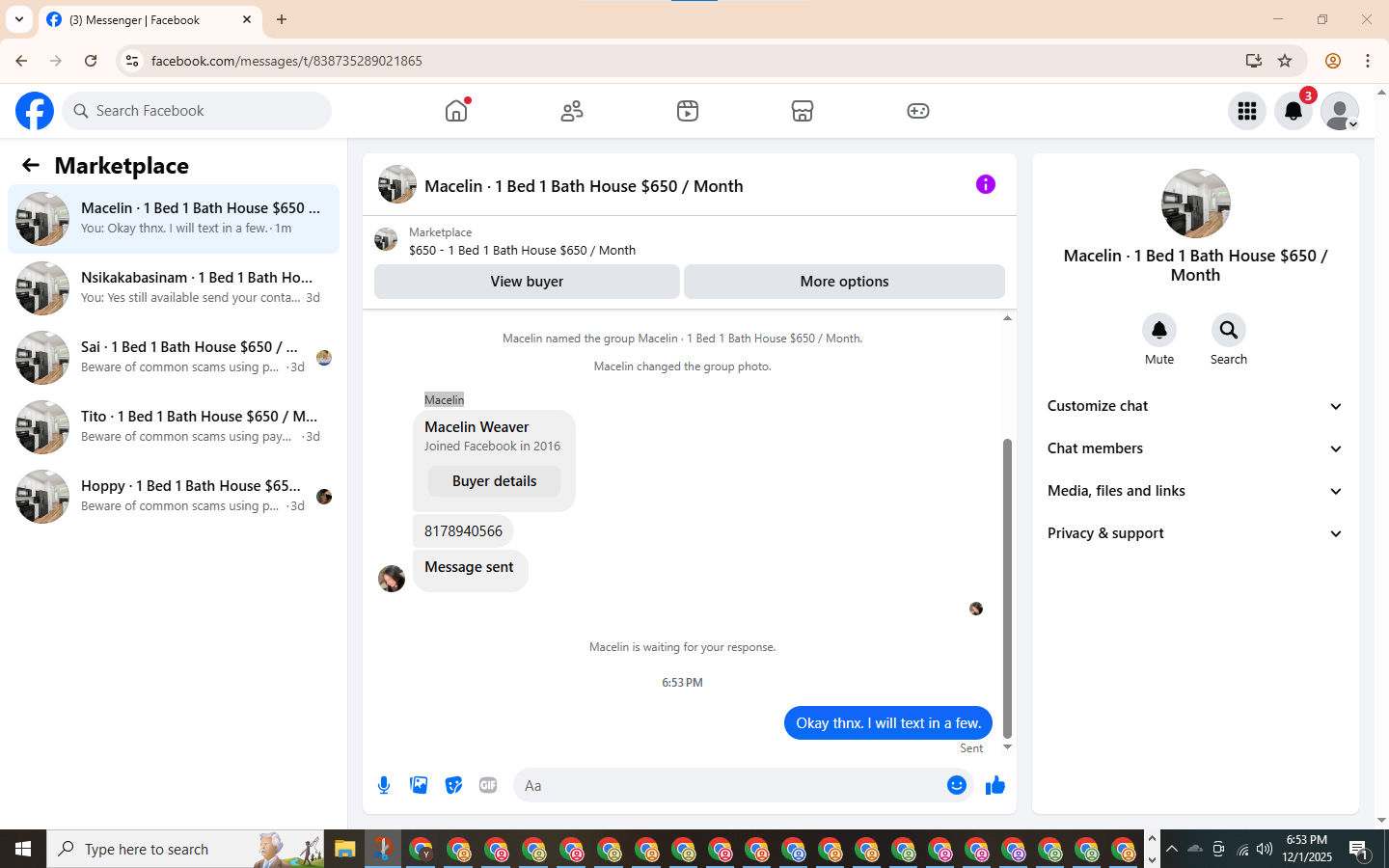The width and height of the screenshot is (1389, 868).
Task: Open the Marketplace storefront icon in top navigation
Action: click(803, 111)
